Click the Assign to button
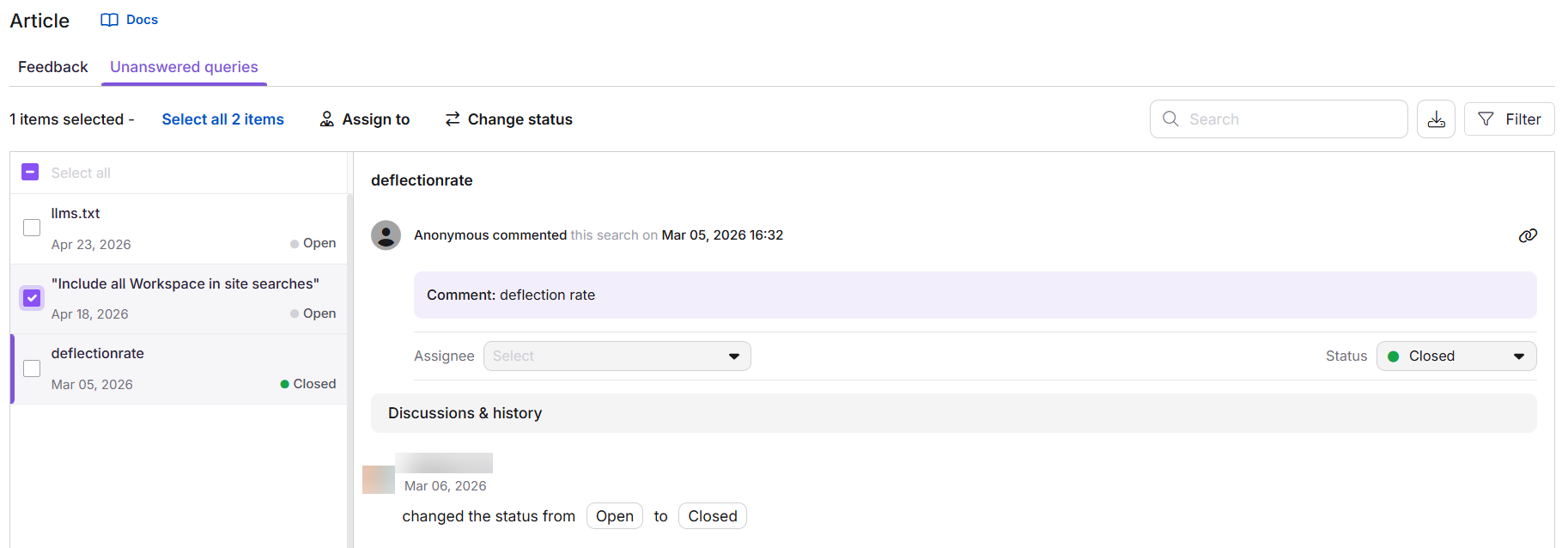 click(364, 119)
